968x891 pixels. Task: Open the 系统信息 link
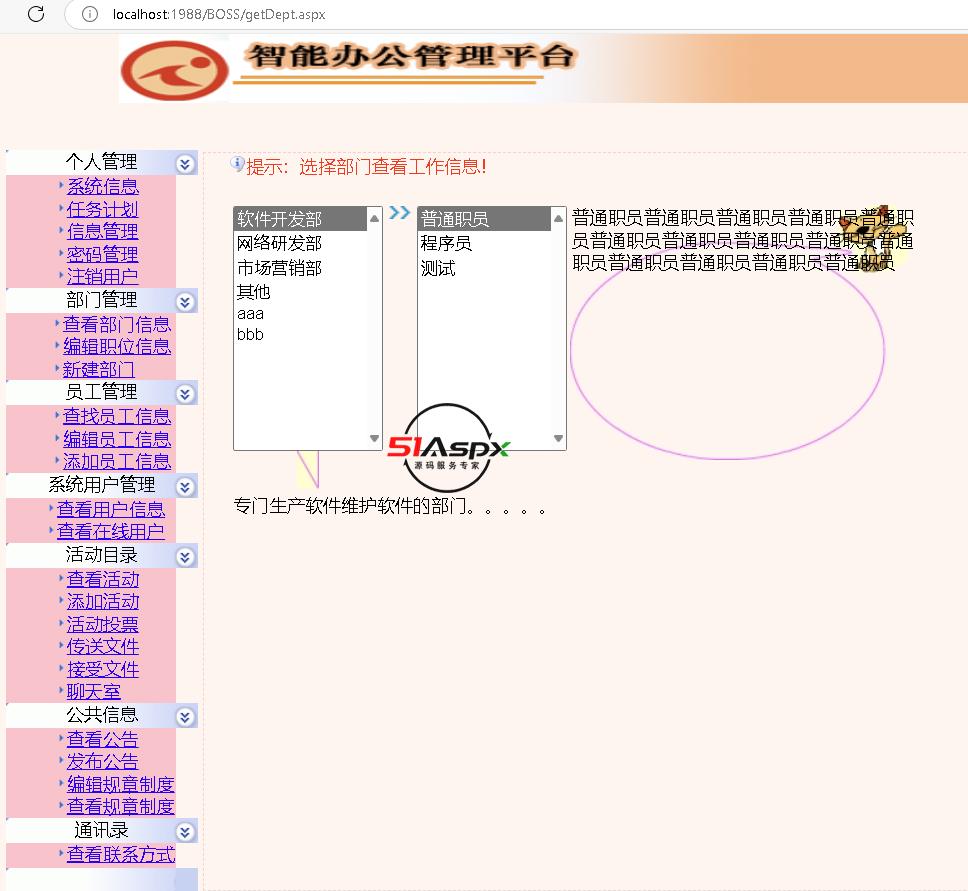click(102, 186)
